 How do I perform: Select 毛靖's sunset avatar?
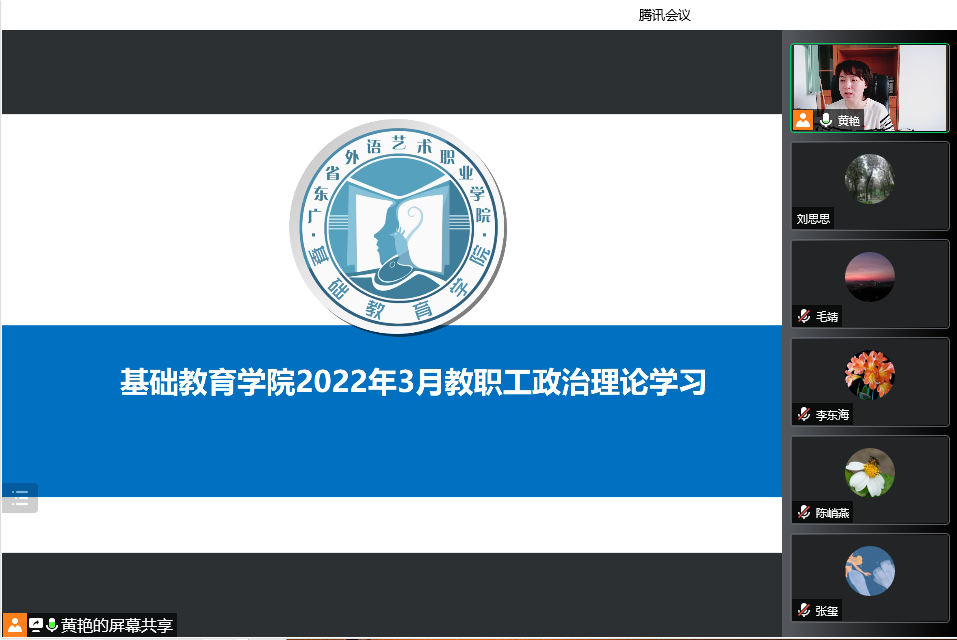(x=870, y=277)
